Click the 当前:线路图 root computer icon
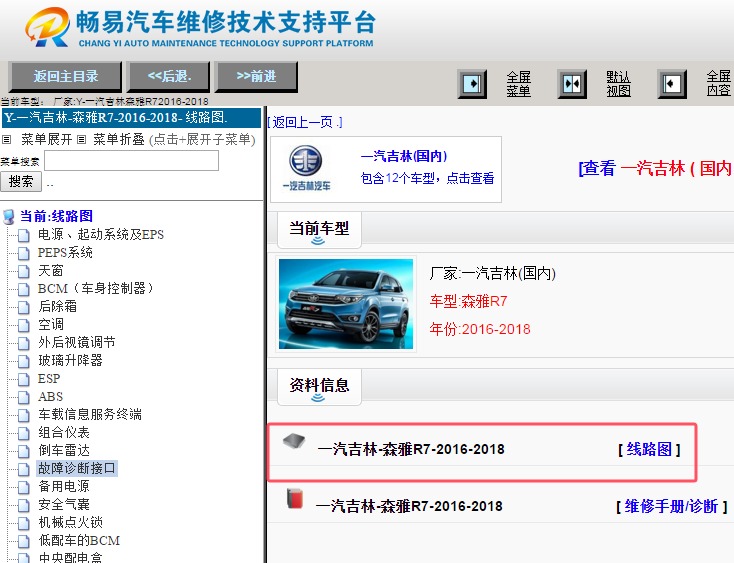 [x=9, y=217]
